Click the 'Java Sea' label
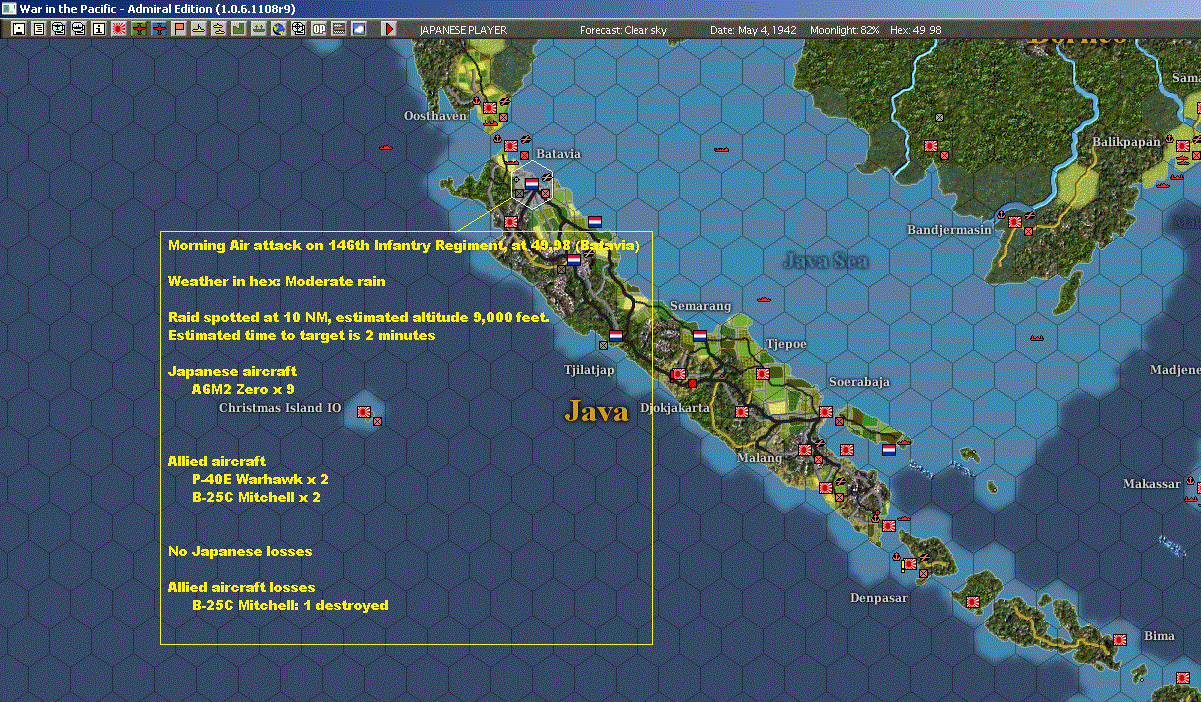This screenshot has width=1201, height=702. [826, 261]
